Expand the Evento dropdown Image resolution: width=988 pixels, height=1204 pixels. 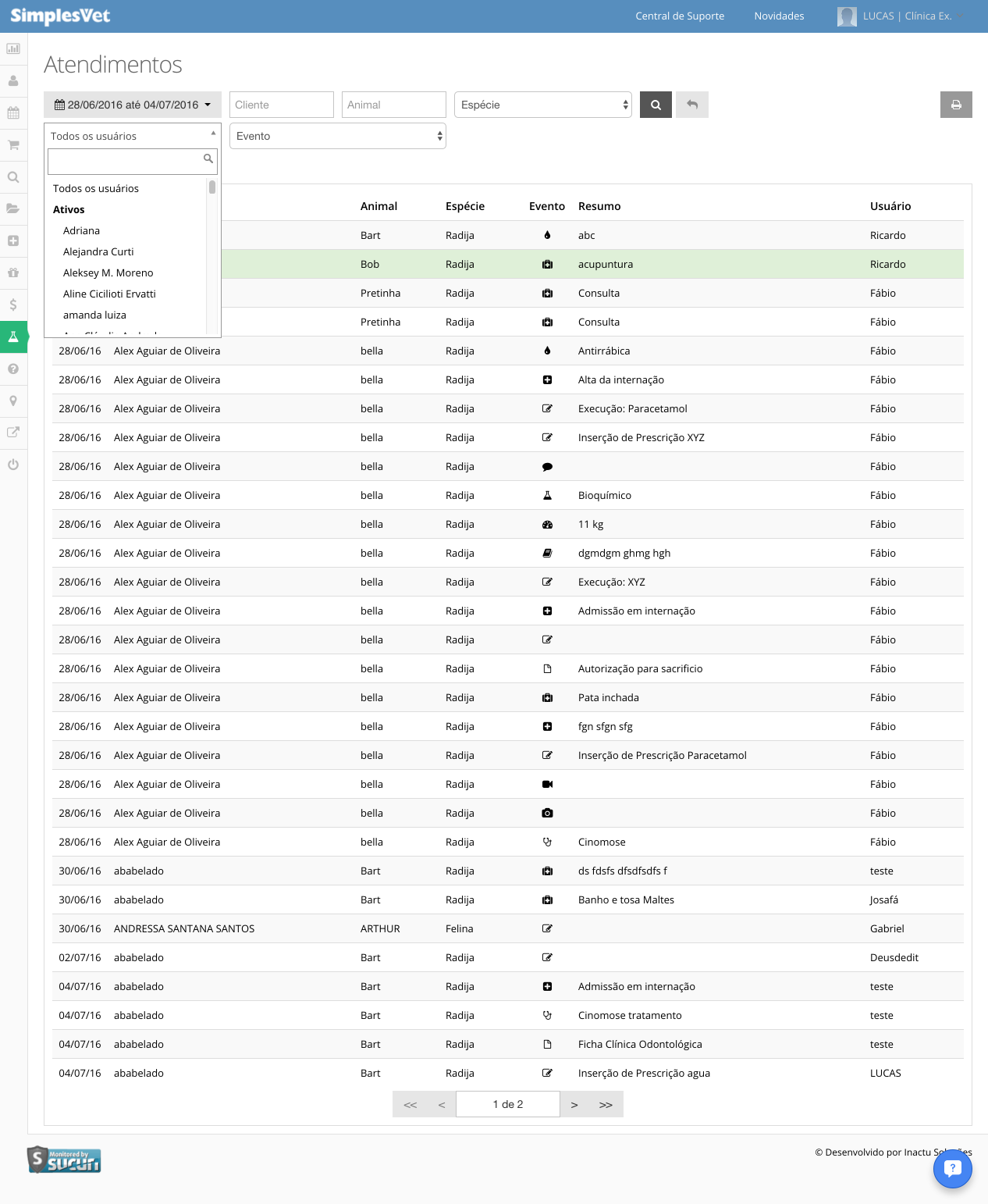pyautogui.click(x=338, y=136)
